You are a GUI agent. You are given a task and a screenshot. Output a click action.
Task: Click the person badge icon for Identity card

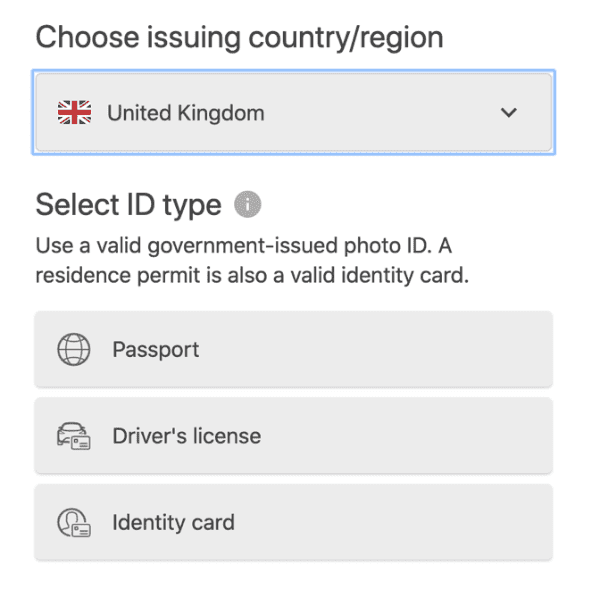click(x=74, y=522)
